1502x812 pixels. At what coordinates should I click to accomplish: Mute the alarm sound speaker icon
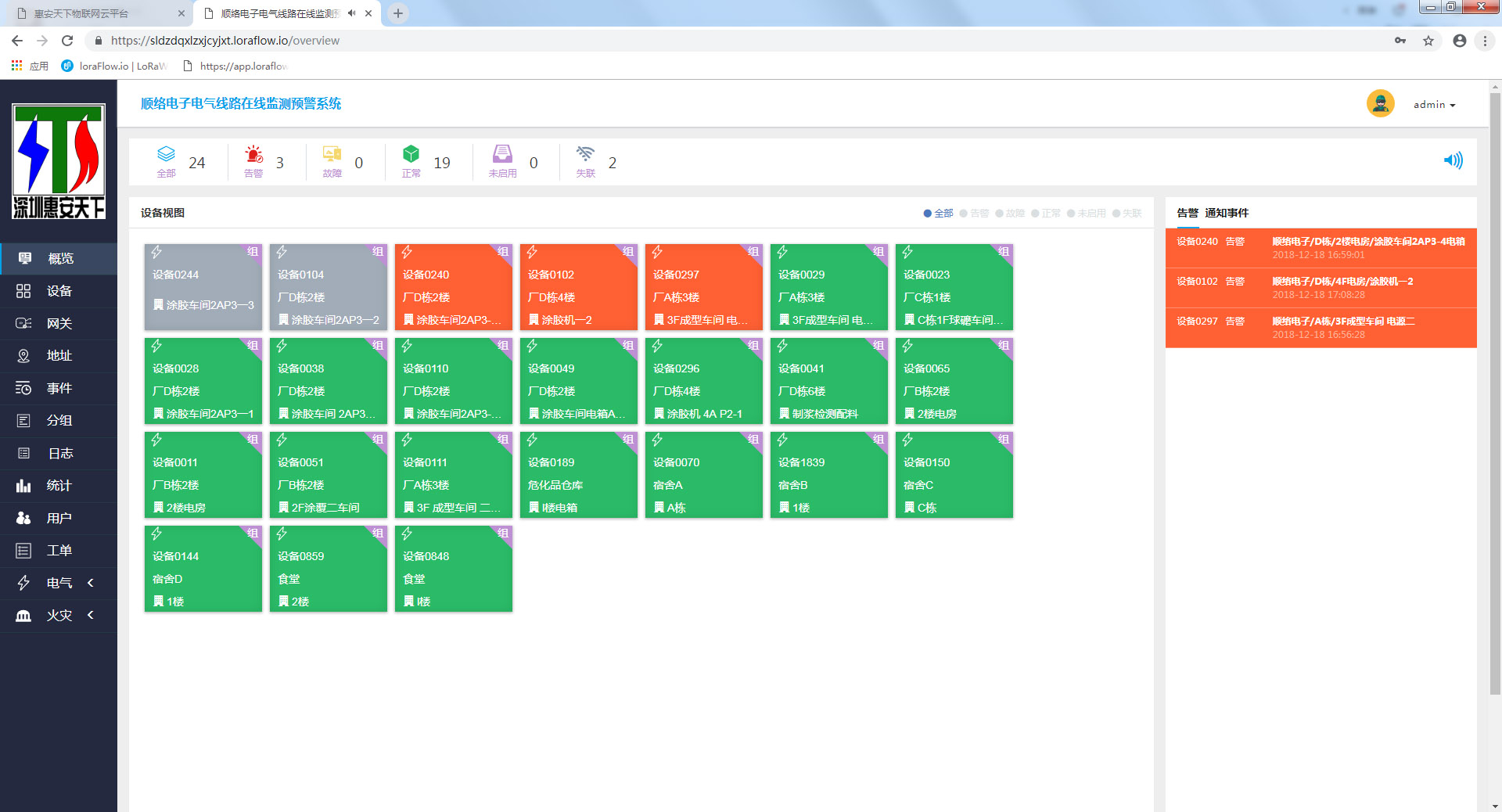(x=1453, y=160)
